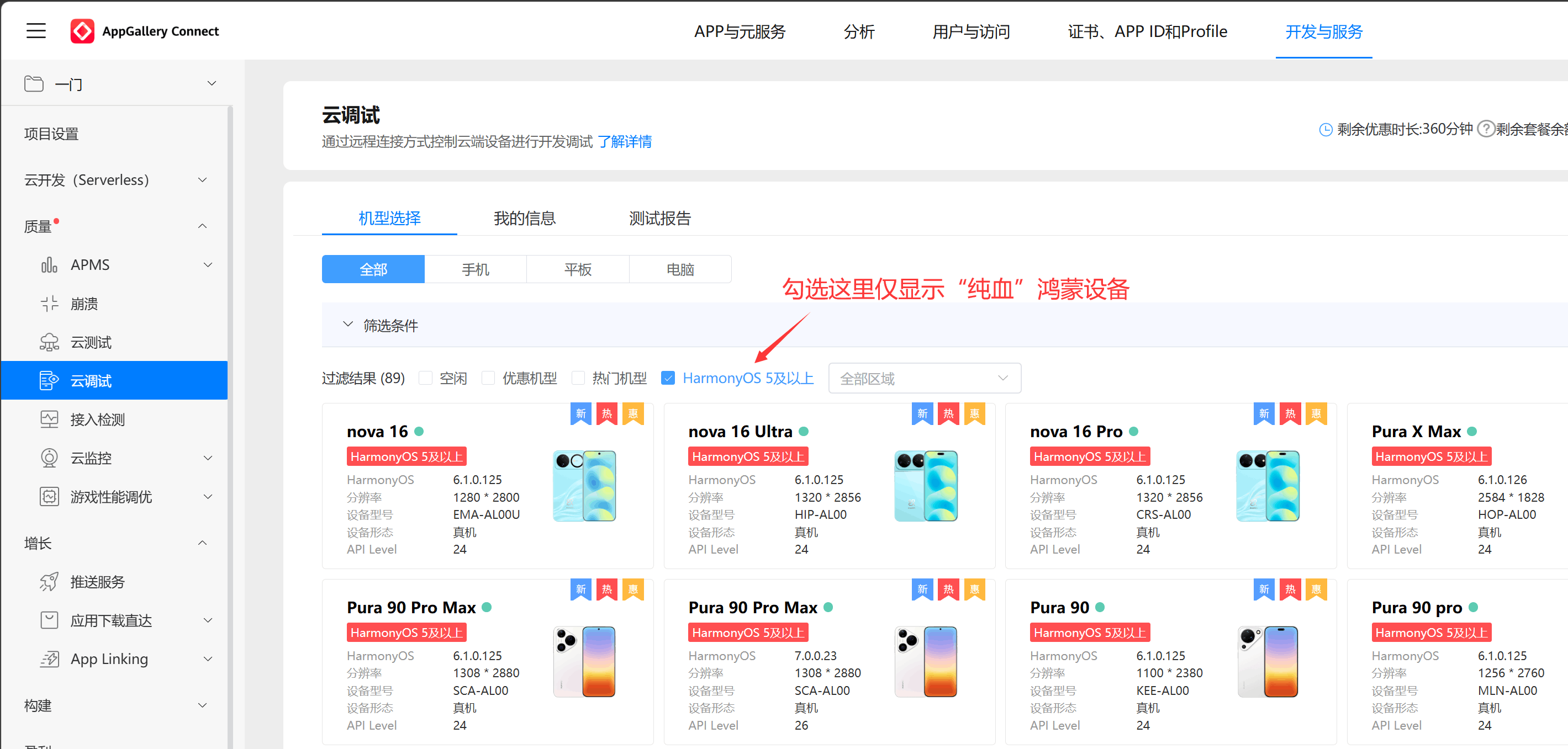The height and width of the screenshot is (749, 1568).
Task: Switch to the 测试报告 tab
Action: click(x=659, y=218)
